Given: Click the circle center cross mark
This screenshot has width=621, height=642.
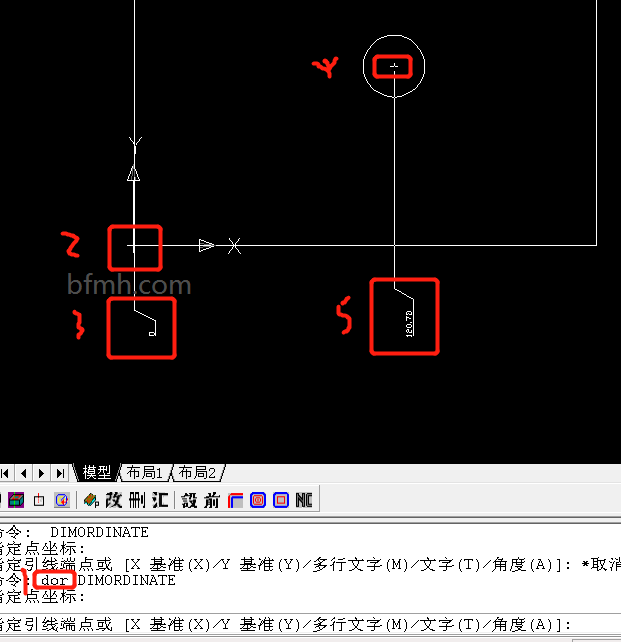Looking at the screenshot, I should (394, 66).
